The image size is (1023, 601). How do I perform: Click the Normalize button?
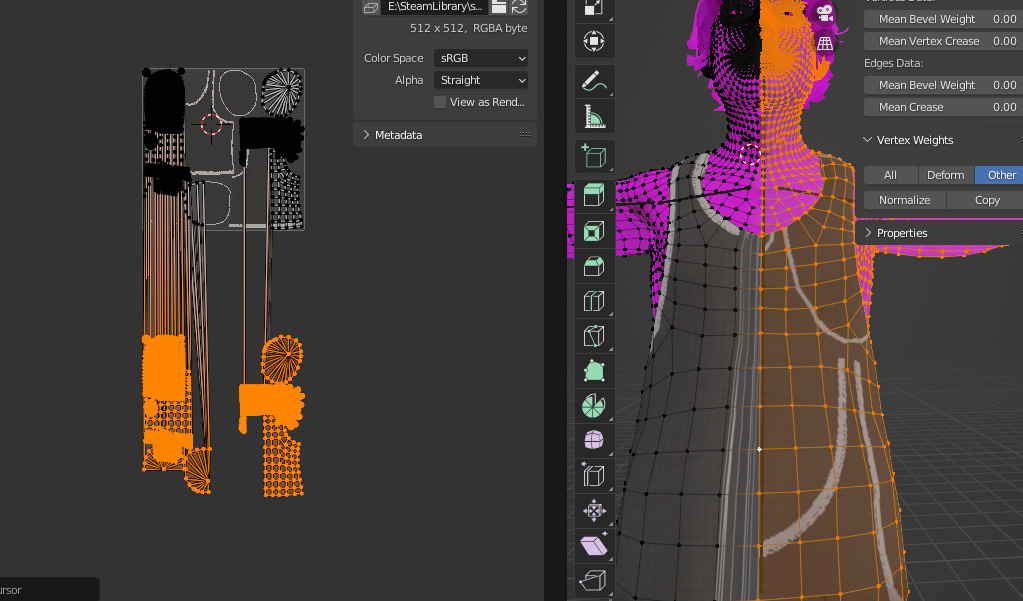904,200
